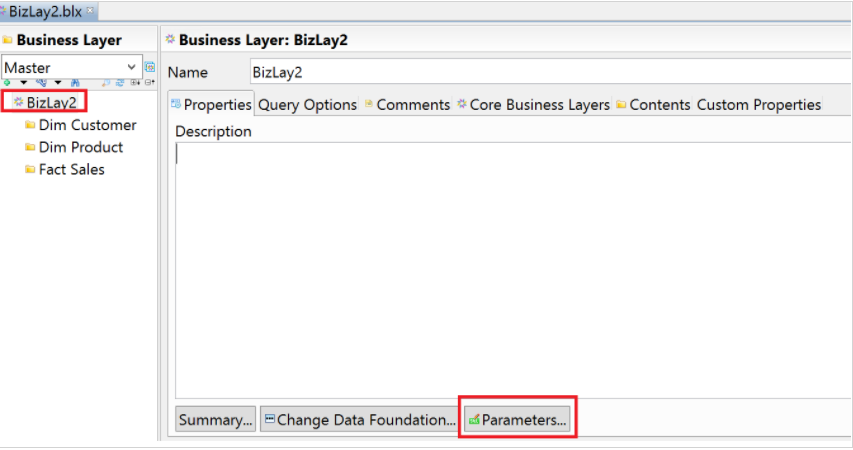Click the Dim Product folder icon
The height and width of the screenshot is (450, 853).
coord(30,147)
